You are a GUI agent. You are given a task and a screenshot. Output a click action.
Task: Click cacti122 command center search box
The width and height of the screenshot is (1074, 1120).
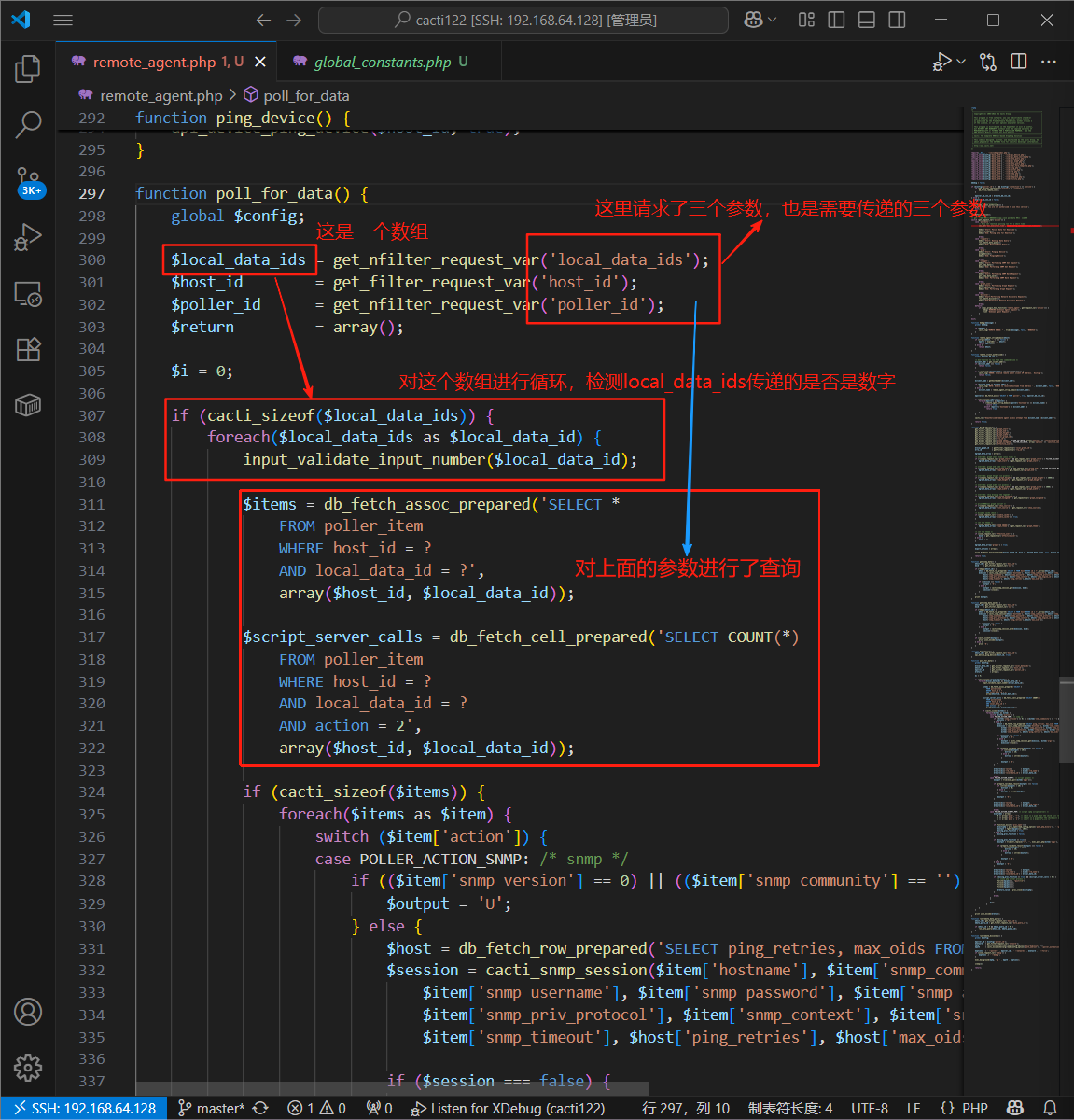[523, 20]
